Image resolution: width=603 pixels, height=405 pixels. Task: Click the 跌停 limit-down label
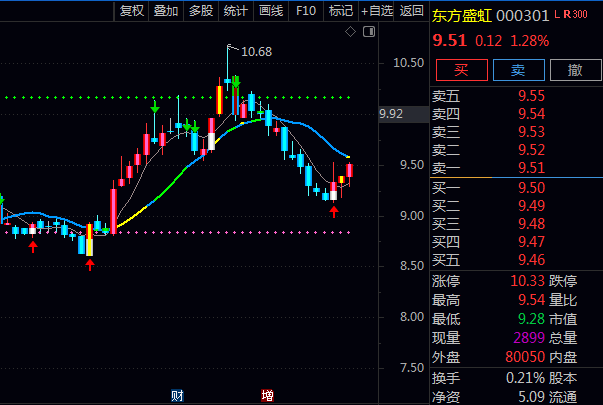click(563, 281)
